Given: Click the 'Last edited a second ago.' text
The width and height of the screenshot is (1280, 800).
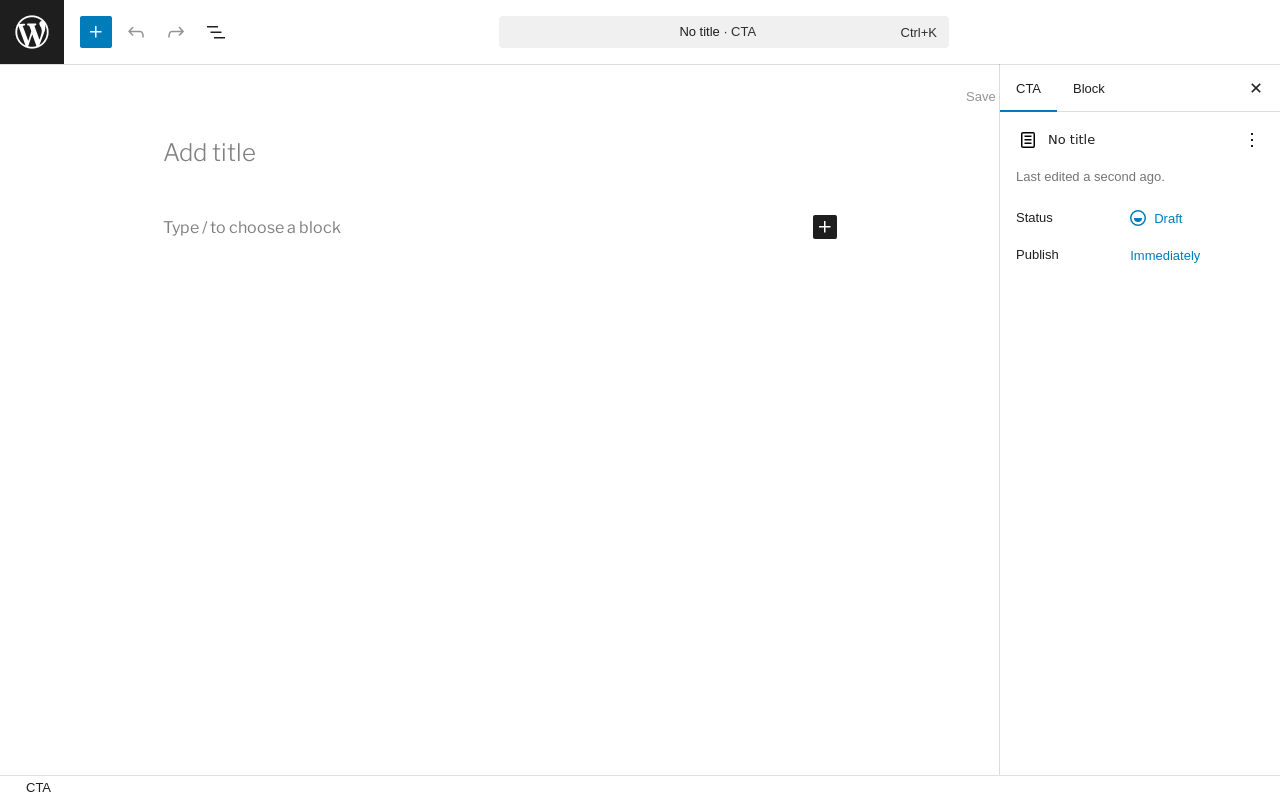Looking at the screenshot, I should click(1090, 177).
